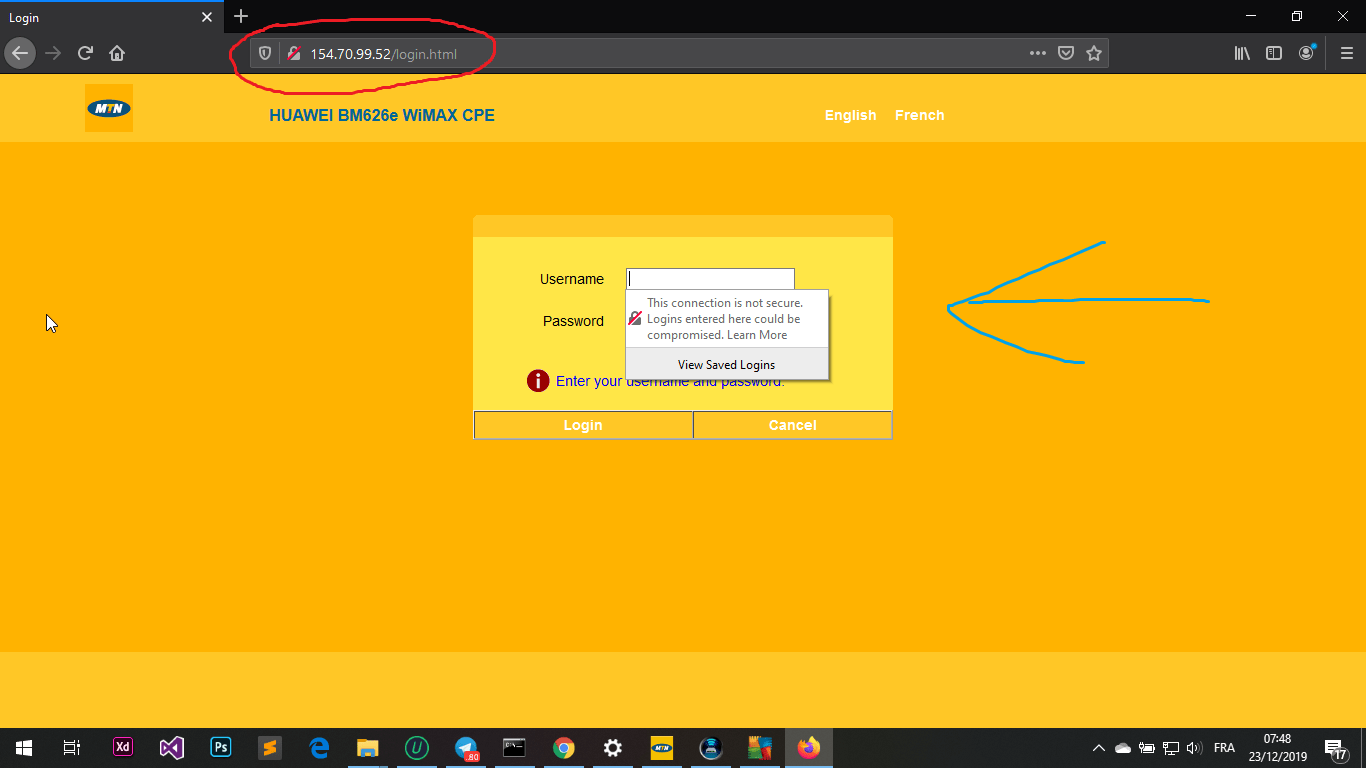Save page to Pocket
1366x768 pixels.
point(1066,54)
